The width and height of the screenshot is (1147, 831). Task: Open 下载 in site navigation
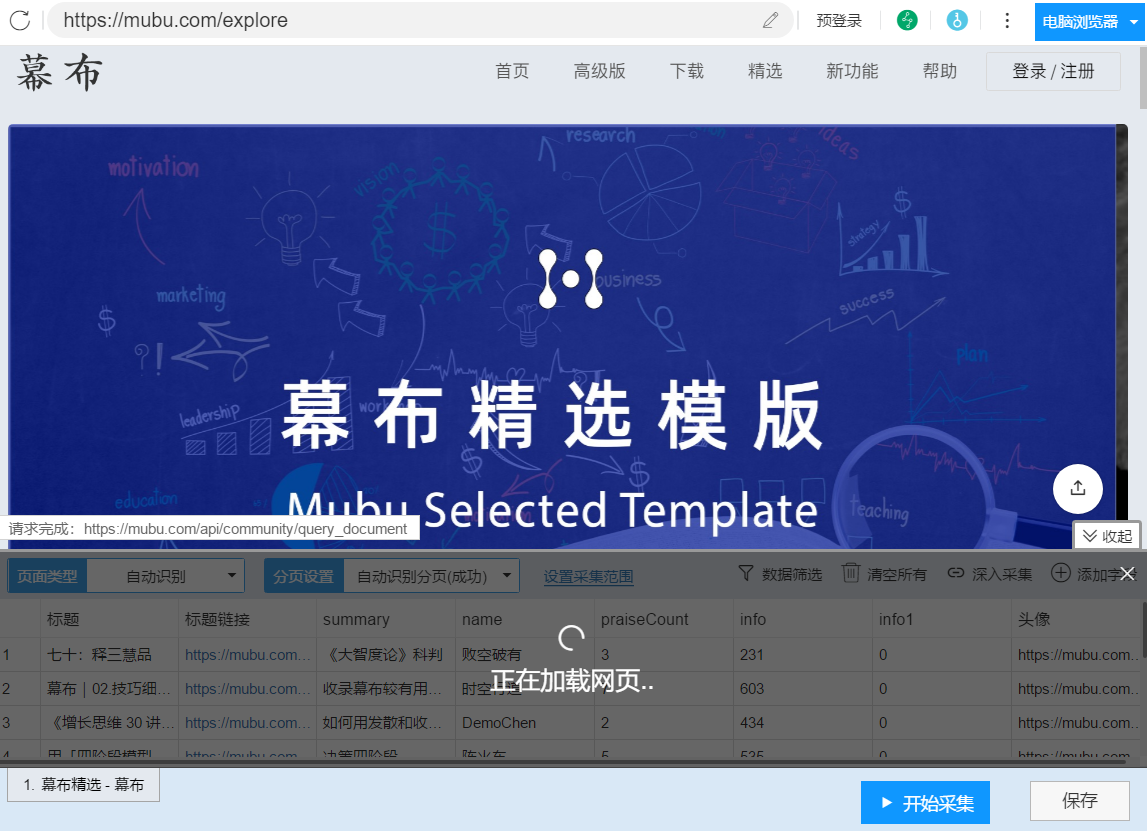[x=686, y=71]
